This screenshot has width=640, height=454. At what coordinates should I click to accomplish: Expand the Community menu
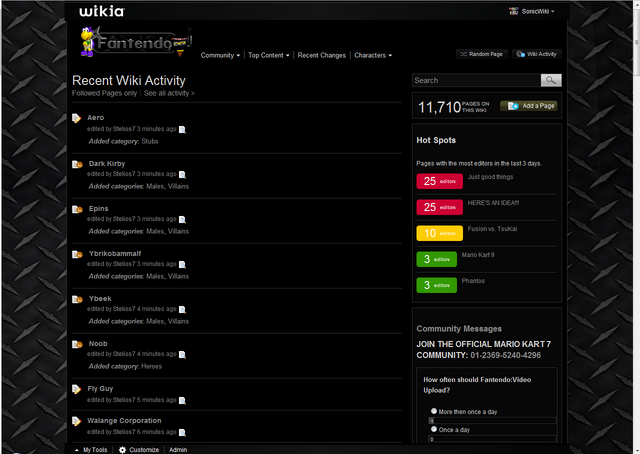(x=220, y=55)
